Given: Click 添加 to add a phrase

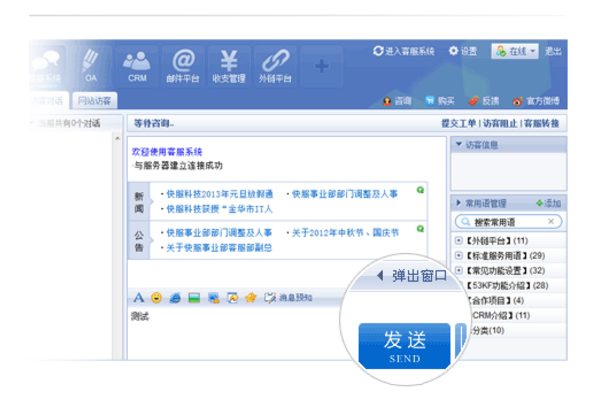Looking at the screenshot, I should (549, 203).
